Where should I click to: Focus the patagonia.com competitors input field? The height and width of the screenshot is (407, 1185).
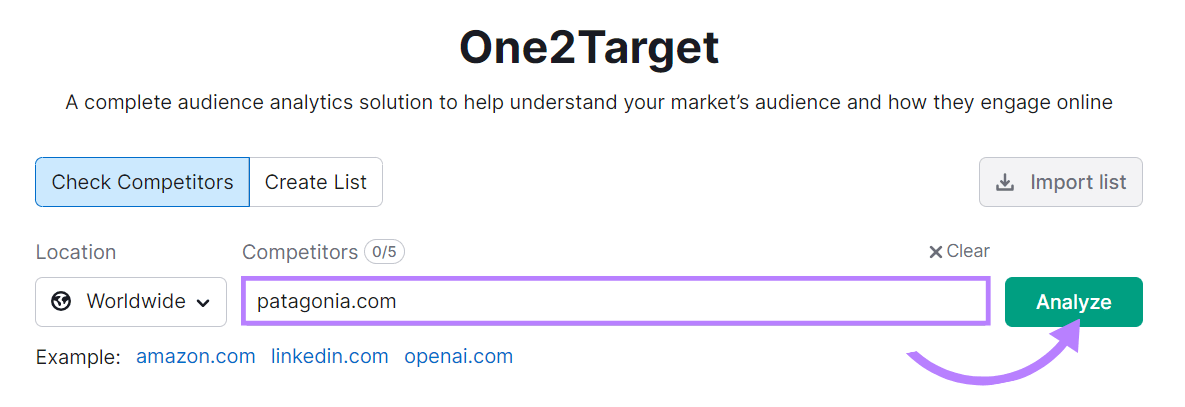tap(615, 301)
